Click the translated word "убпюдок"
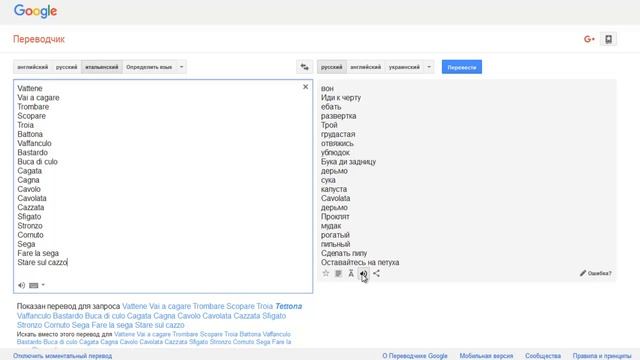This screenshot has width=640, height=360. pyautogui.click(x=335, y=153)
